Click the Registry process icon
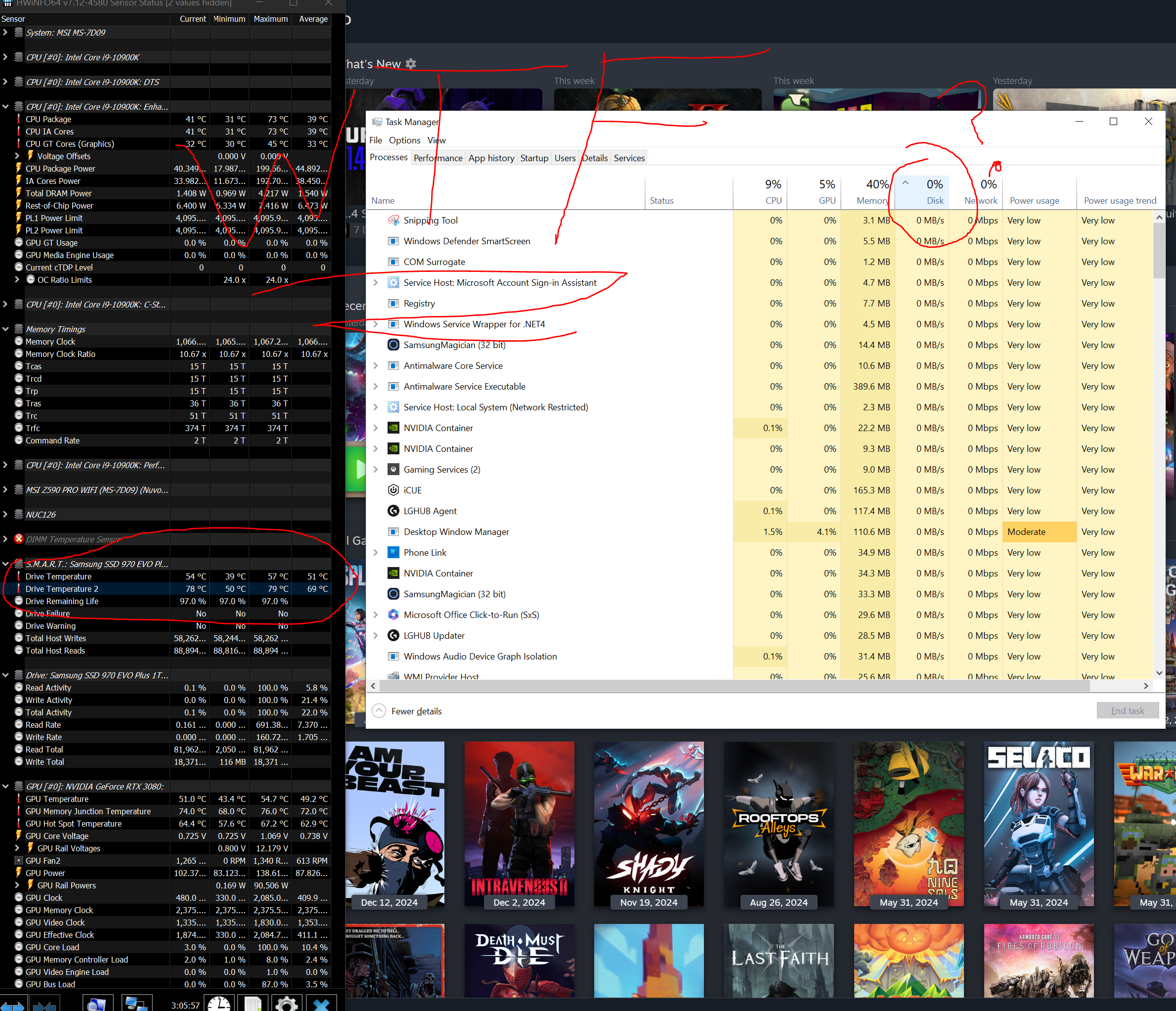 pos(393,303)
